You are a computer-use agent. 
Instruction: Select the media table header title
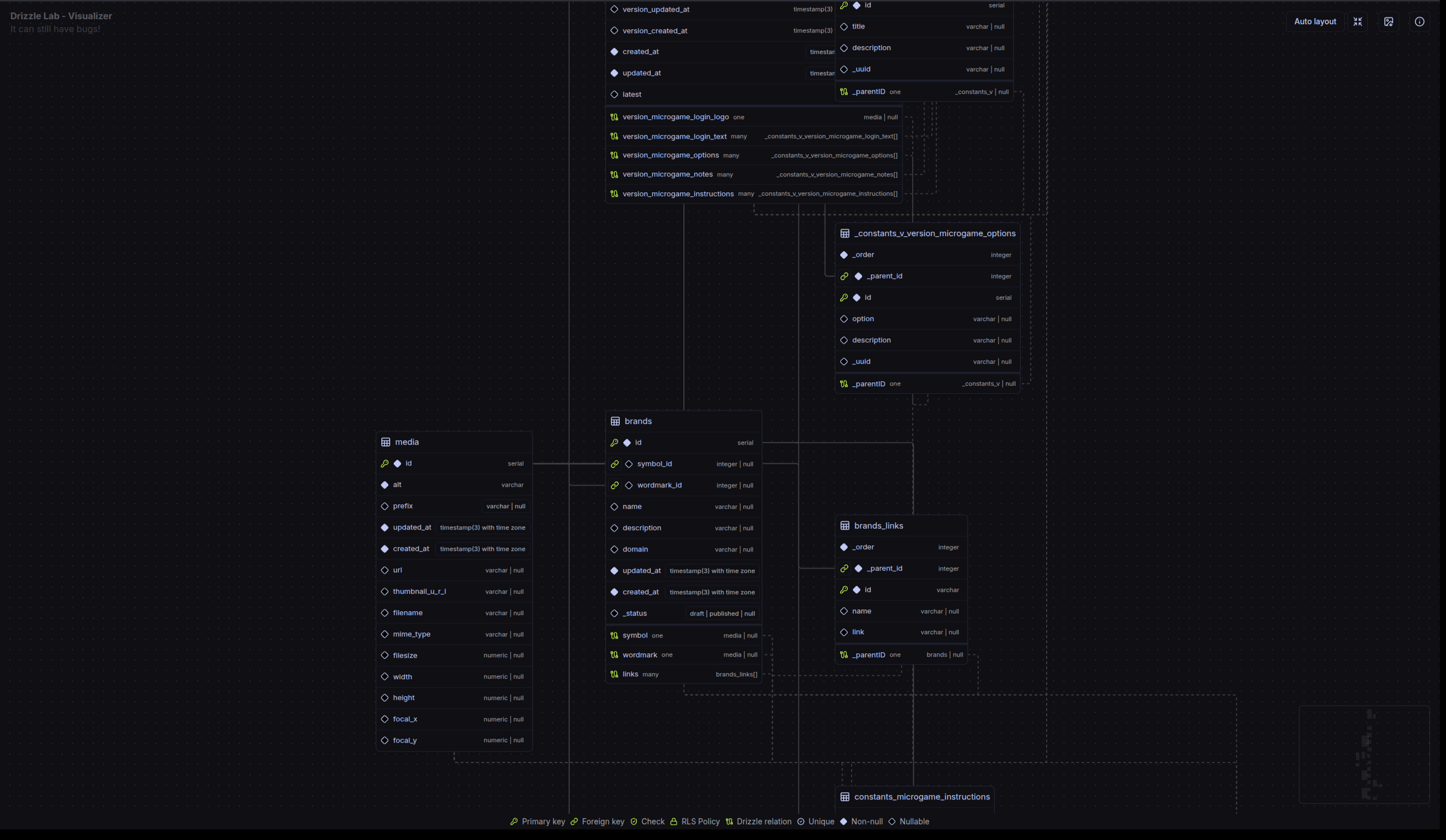click(407, 442)
